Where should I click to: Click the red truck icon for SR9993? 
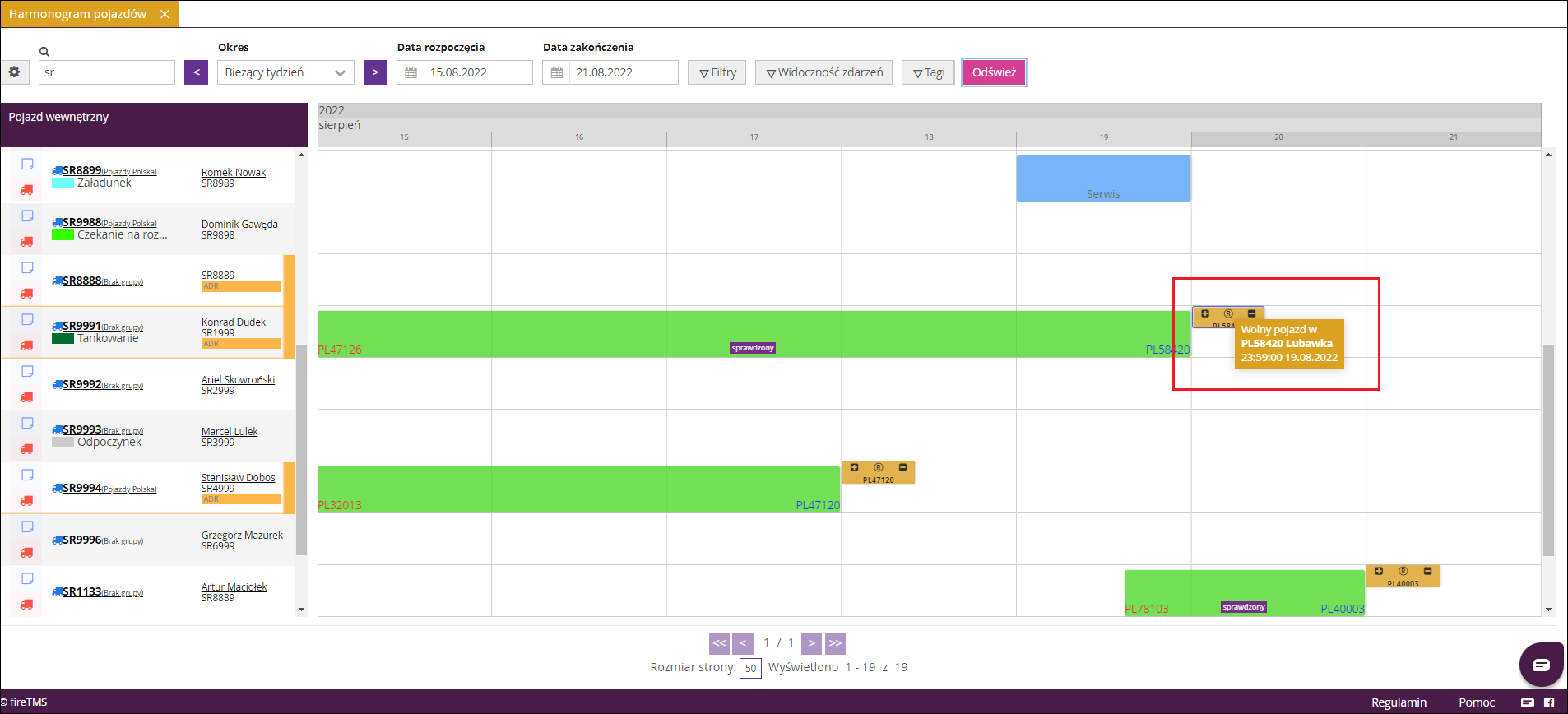(27, 449)
